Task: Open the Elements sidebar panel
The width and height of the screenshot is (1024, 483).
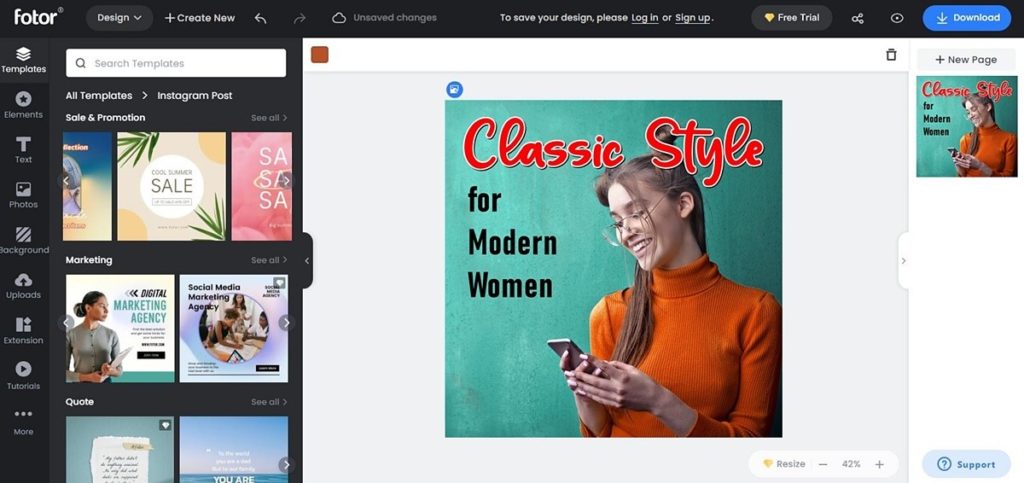Action: point(24,106)
